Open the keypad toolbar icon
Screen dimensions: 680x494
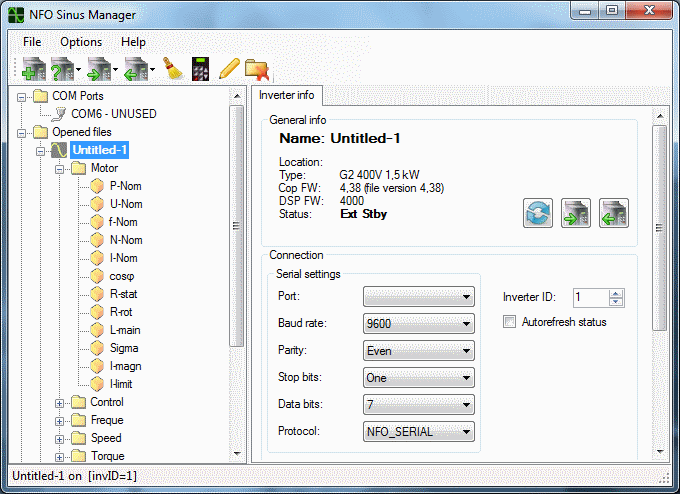click(200, 69)
